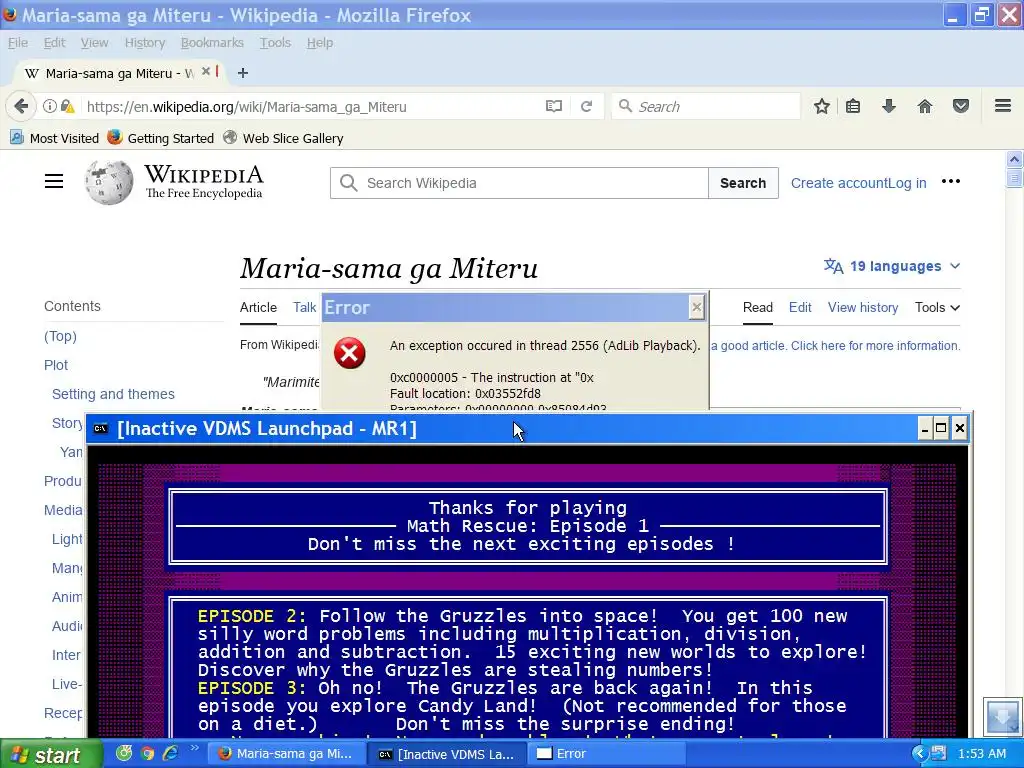
Task: Close the Error dialog with X
Action: [697, 307]
